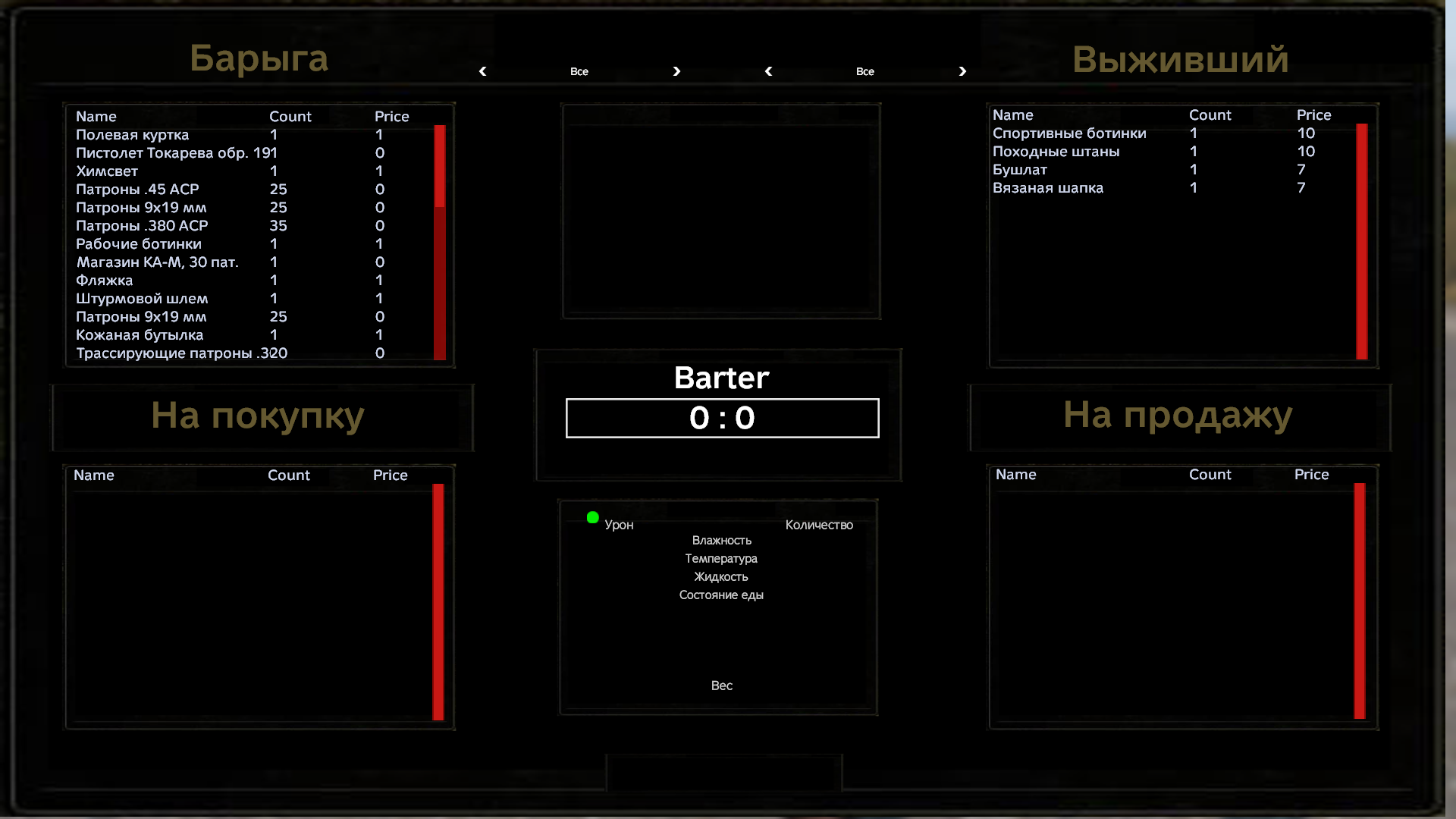This screenshot has height=819, width=1456.
Task: Click empty confirm button at bottom center
Action: point(723,773)
